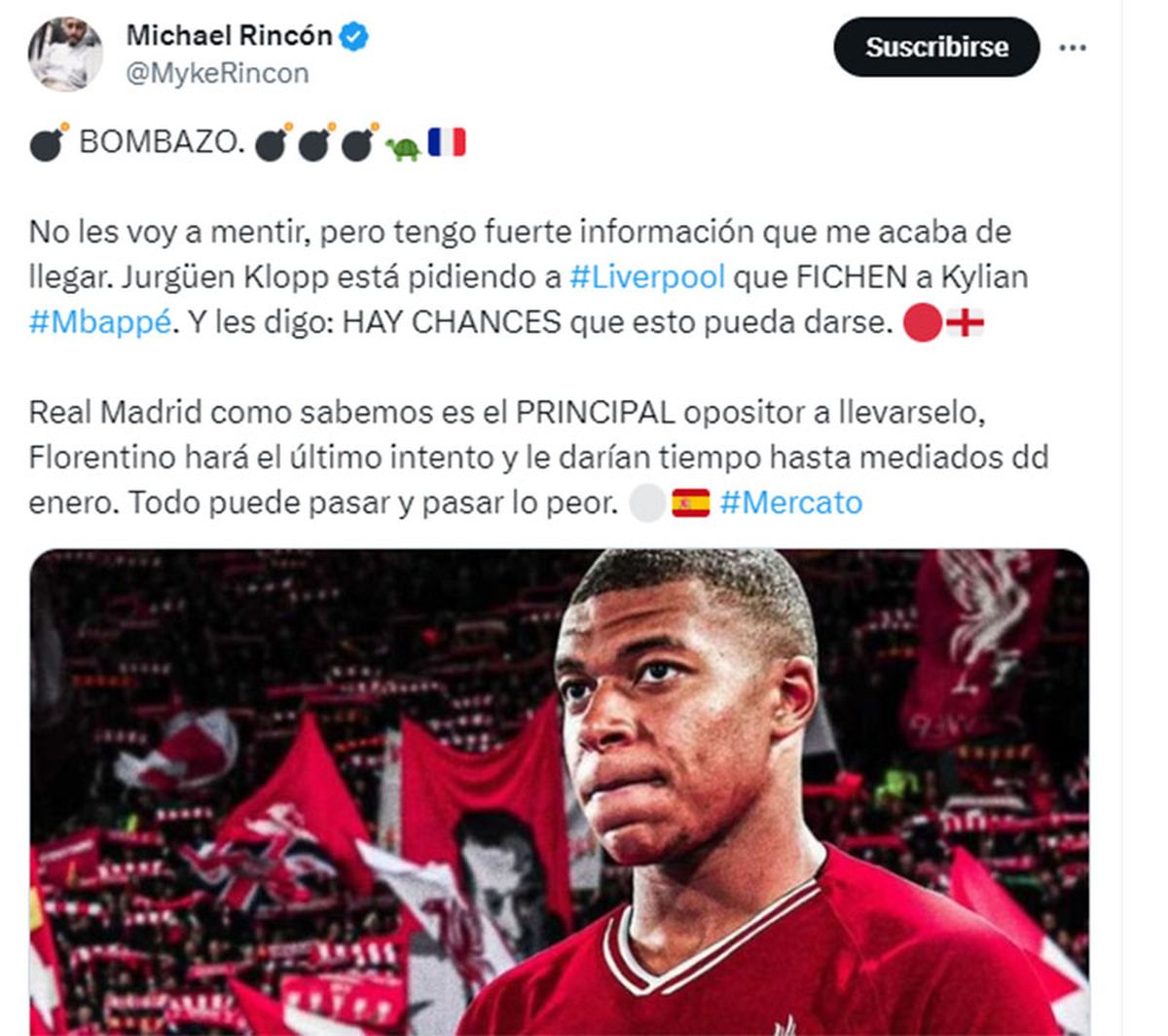Image resolution: width=1168 pixels, height=1036 pixels.
Task: Follow the #Liverpool hashtag
Action: click(x=647, y=277)
